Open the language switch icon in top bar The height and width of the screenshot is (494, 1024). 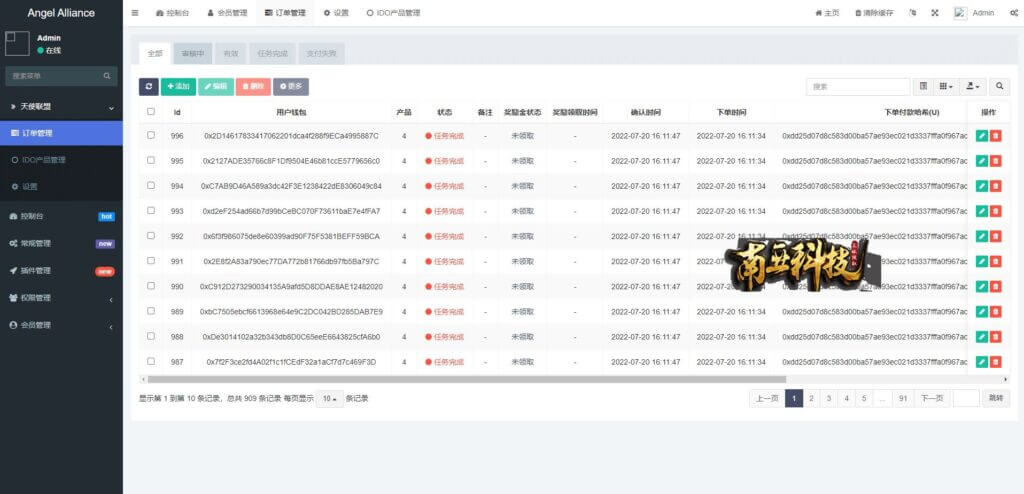(x=913, y=13)
